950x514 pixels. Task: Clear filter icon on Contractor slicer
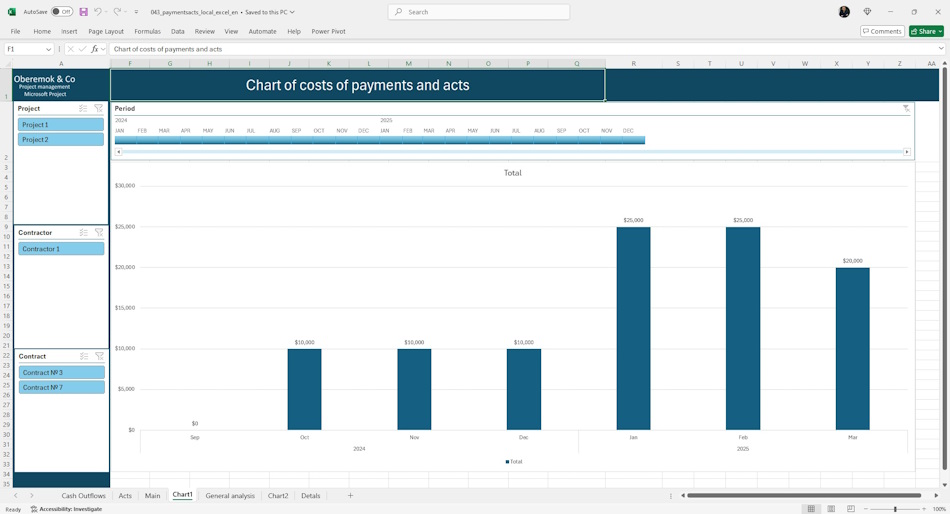(x=99, y=233)
